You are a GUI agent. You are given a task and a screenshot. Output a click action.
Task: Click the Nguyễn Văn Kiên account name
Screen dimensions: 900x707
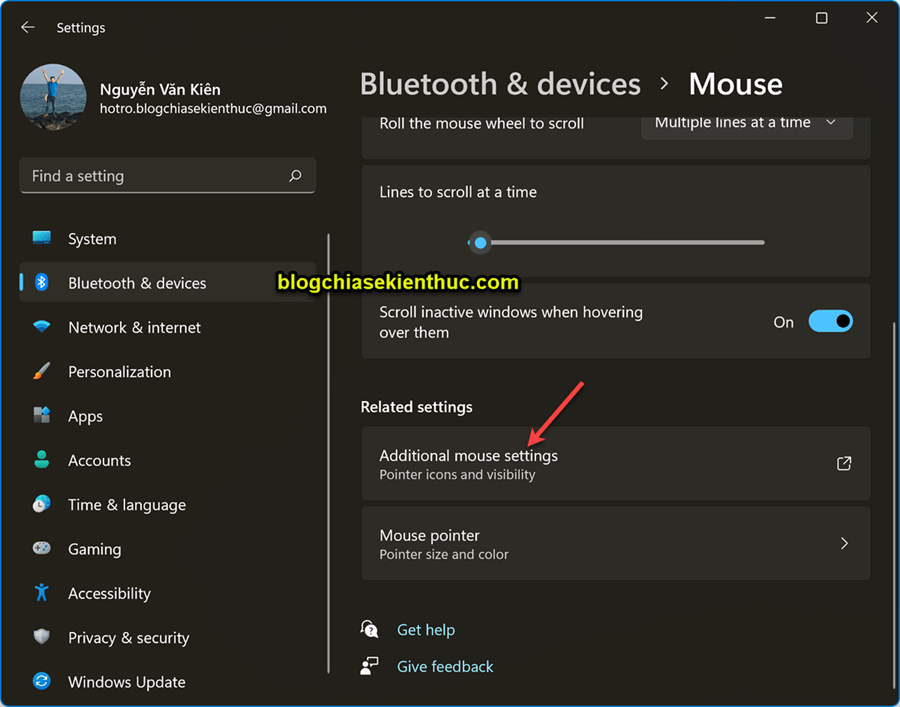click(x=160, y=89)
